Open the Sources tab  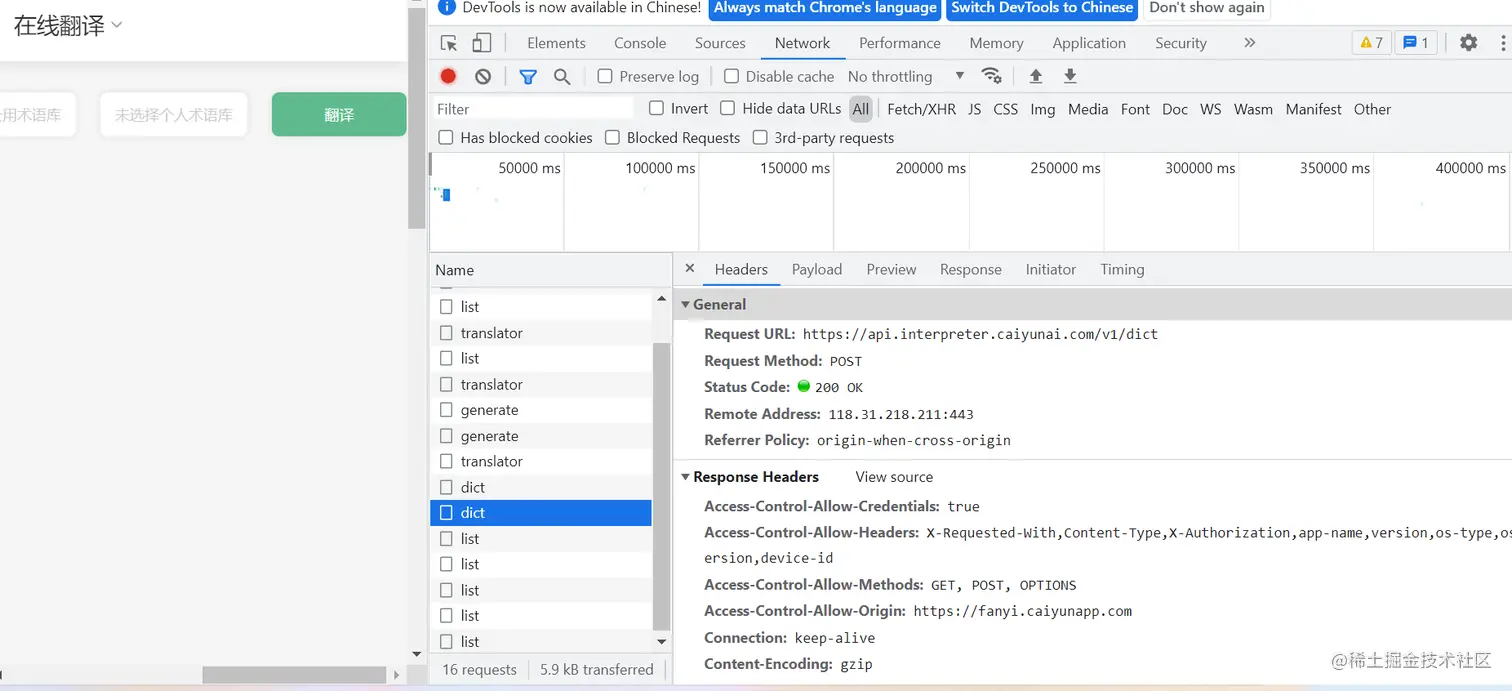click(x=720, y=43)
